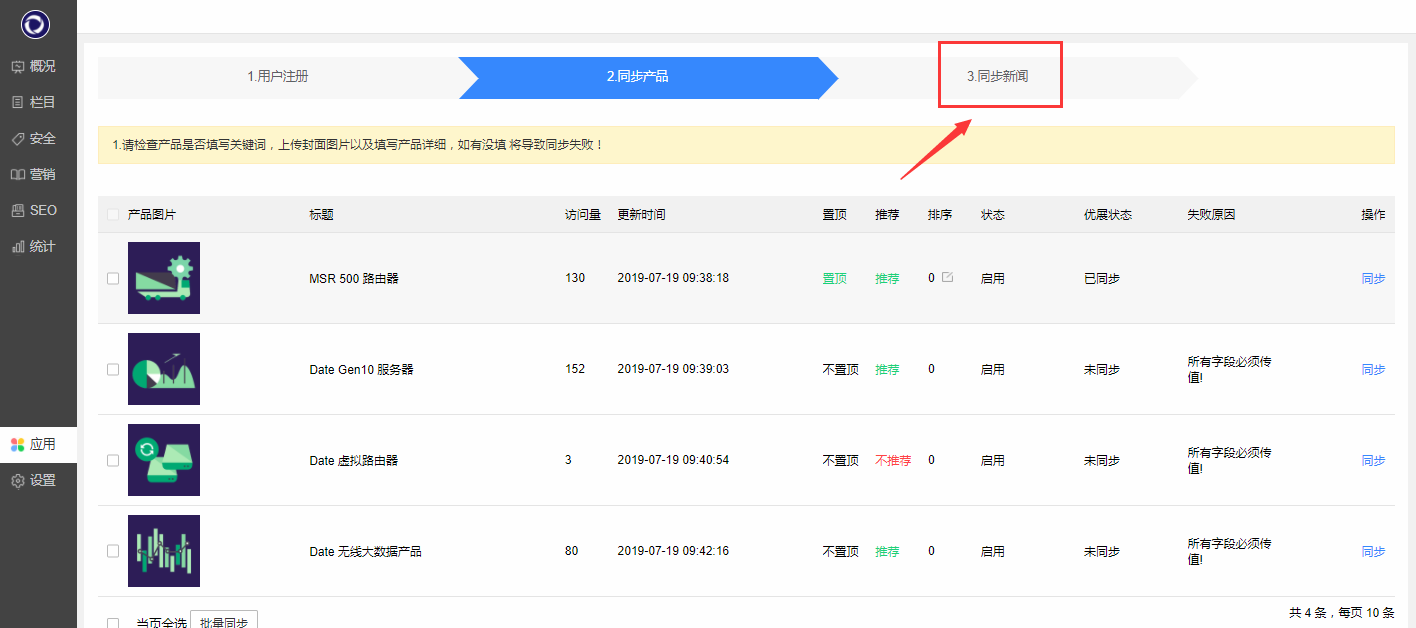Viewport: 1416px width, 628px height.
Task: Toggle 置顶 status for MSR 500 路由器
Action: click(834, 279)
